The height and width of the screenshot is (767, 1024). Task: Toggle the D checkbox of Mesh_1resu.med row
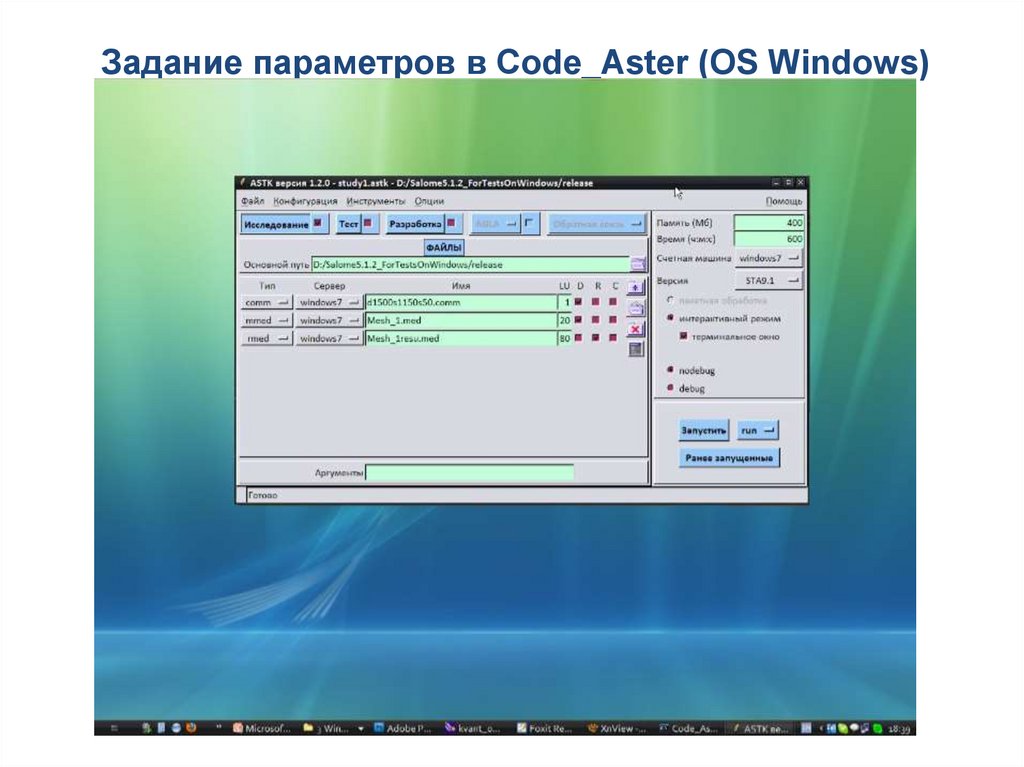pos(579,338)
